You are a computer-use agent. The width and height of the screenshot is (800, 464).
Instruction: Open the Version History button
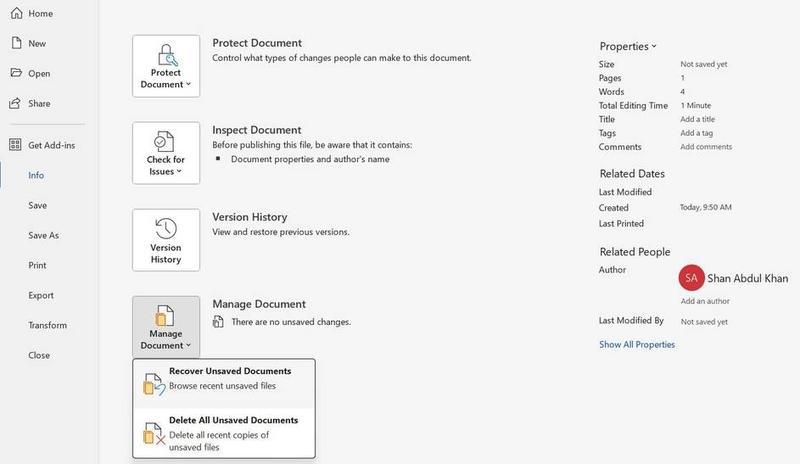coord(166,240)
